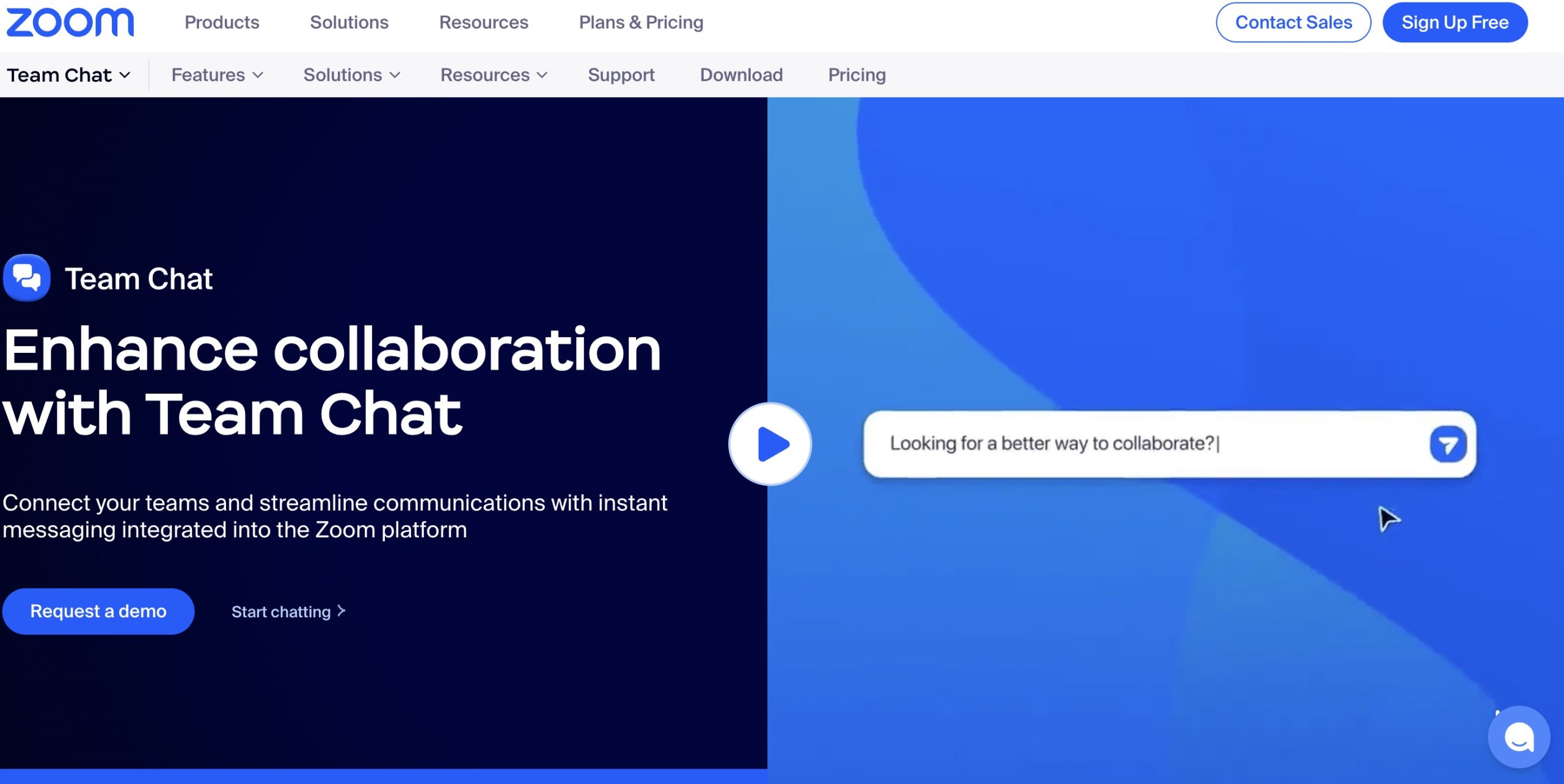Go to the Download page
Screen dimensions: 1564x784
741,75
